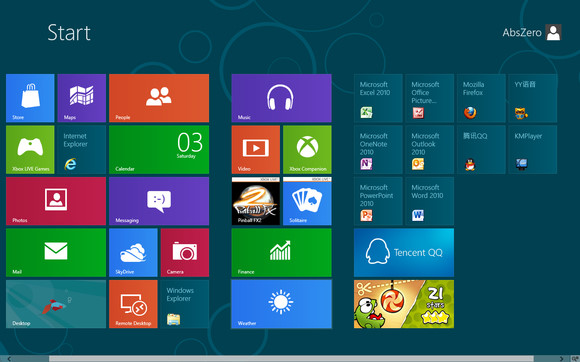Open the Messaging tile
Viewport: 580px width, 362px height.
[159, 201]
